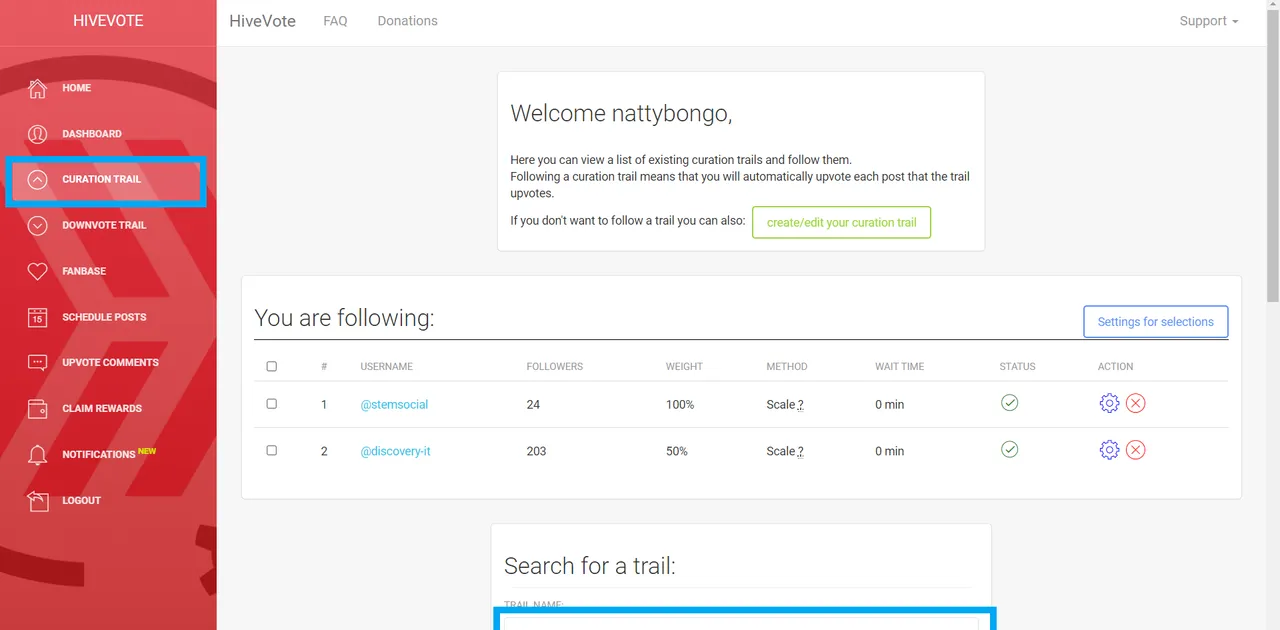
Task: Open settings gear for @discovery-it trail
Action: click(1109, 450)
